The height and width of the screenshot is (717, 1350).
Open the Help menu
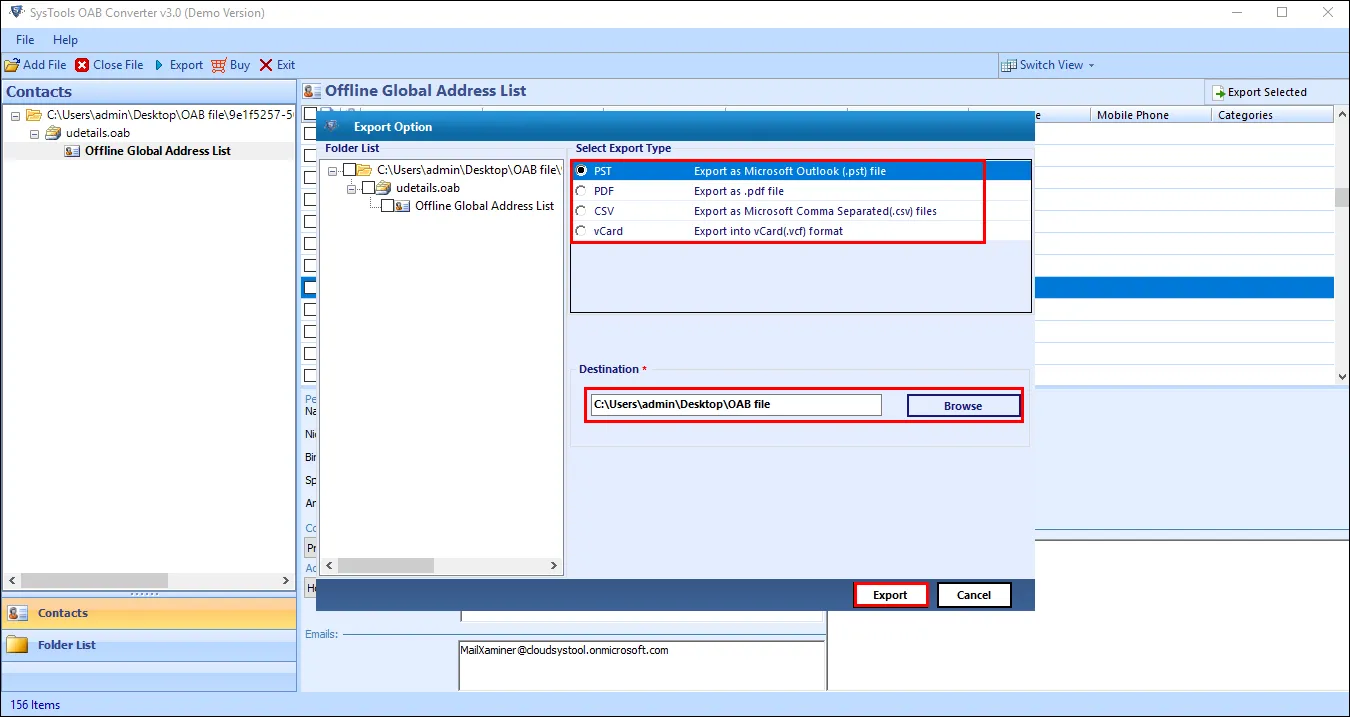click(x=65, y=40)
